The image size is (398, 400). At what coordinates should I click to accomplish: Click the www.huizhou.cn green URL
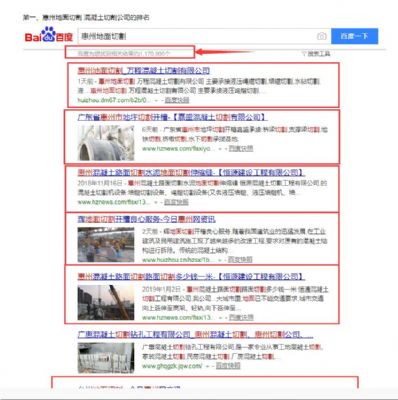[178, 260]
